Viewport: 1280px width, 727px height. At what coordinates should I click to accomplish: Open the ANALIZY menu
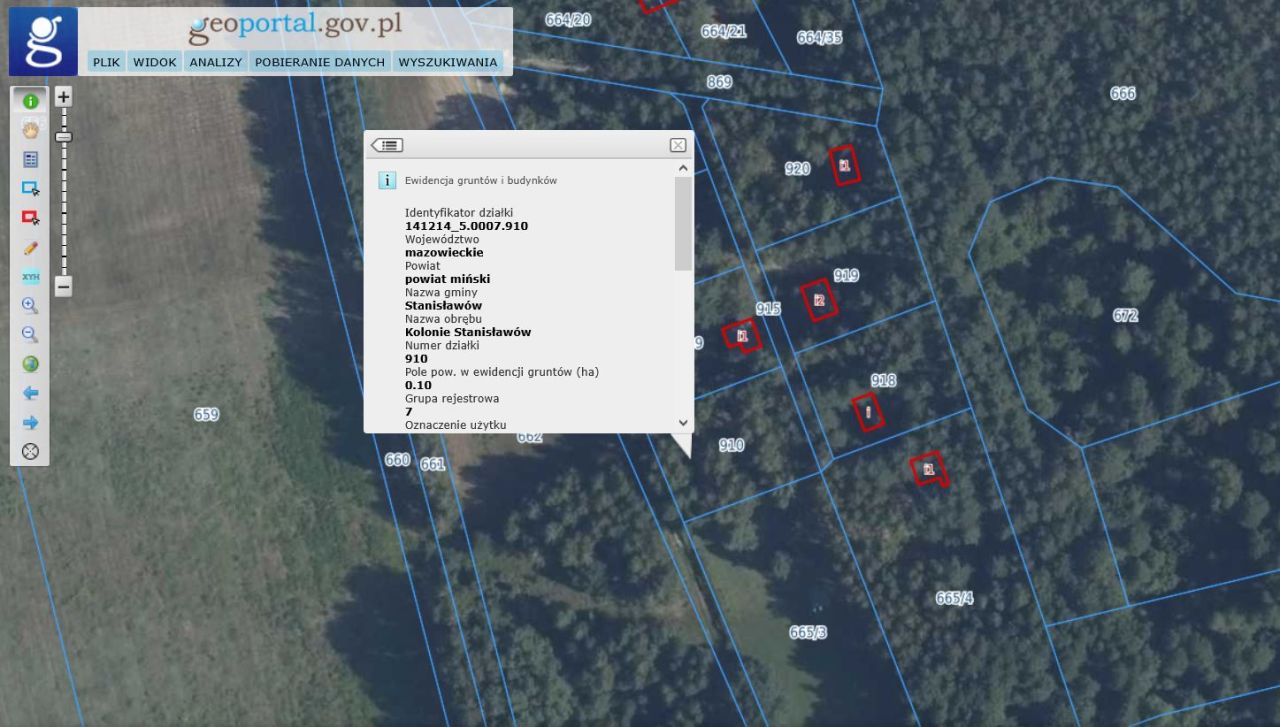point(216,62)
